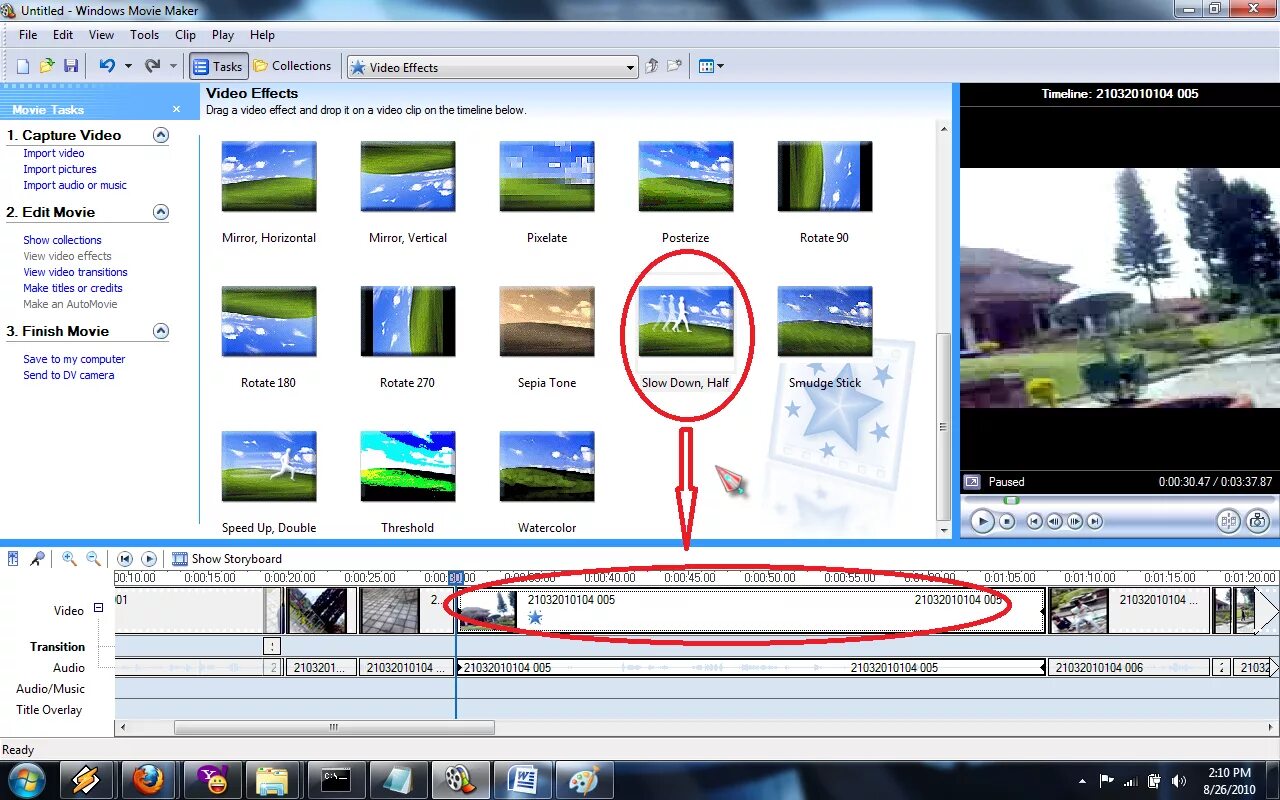
Task: Open the Help menu
Action: click(x=262, y=34)
